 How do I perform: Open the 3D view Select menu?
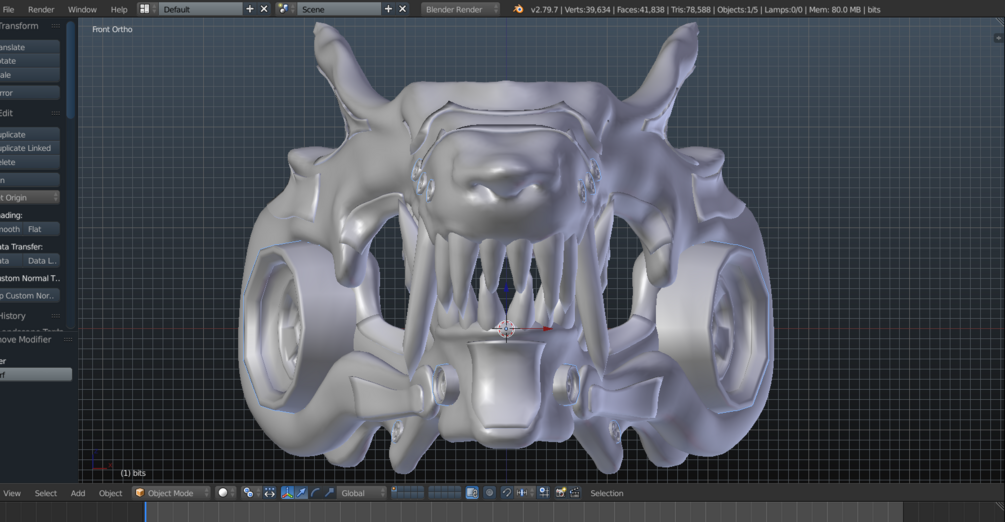46,493
